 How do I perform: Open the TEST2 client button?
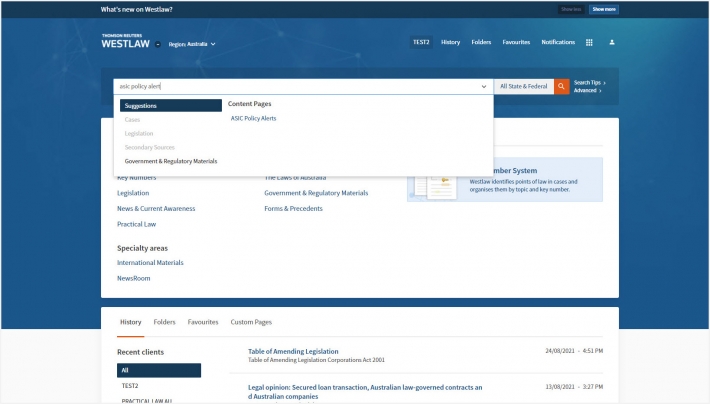421,42
